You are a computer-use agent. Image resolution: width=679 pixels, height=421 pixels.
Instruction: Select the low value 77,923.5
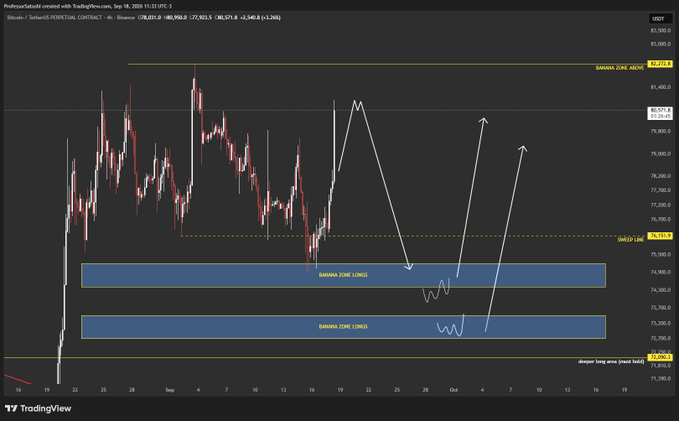(x=201, y=17)
